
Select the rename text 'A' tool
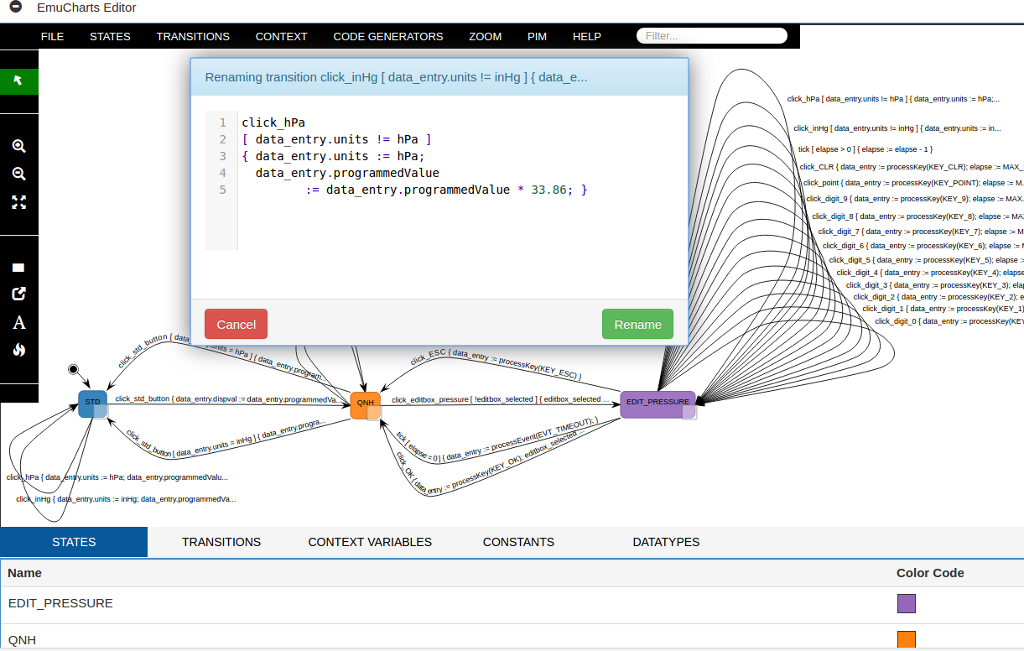click(x=19, y=323)
